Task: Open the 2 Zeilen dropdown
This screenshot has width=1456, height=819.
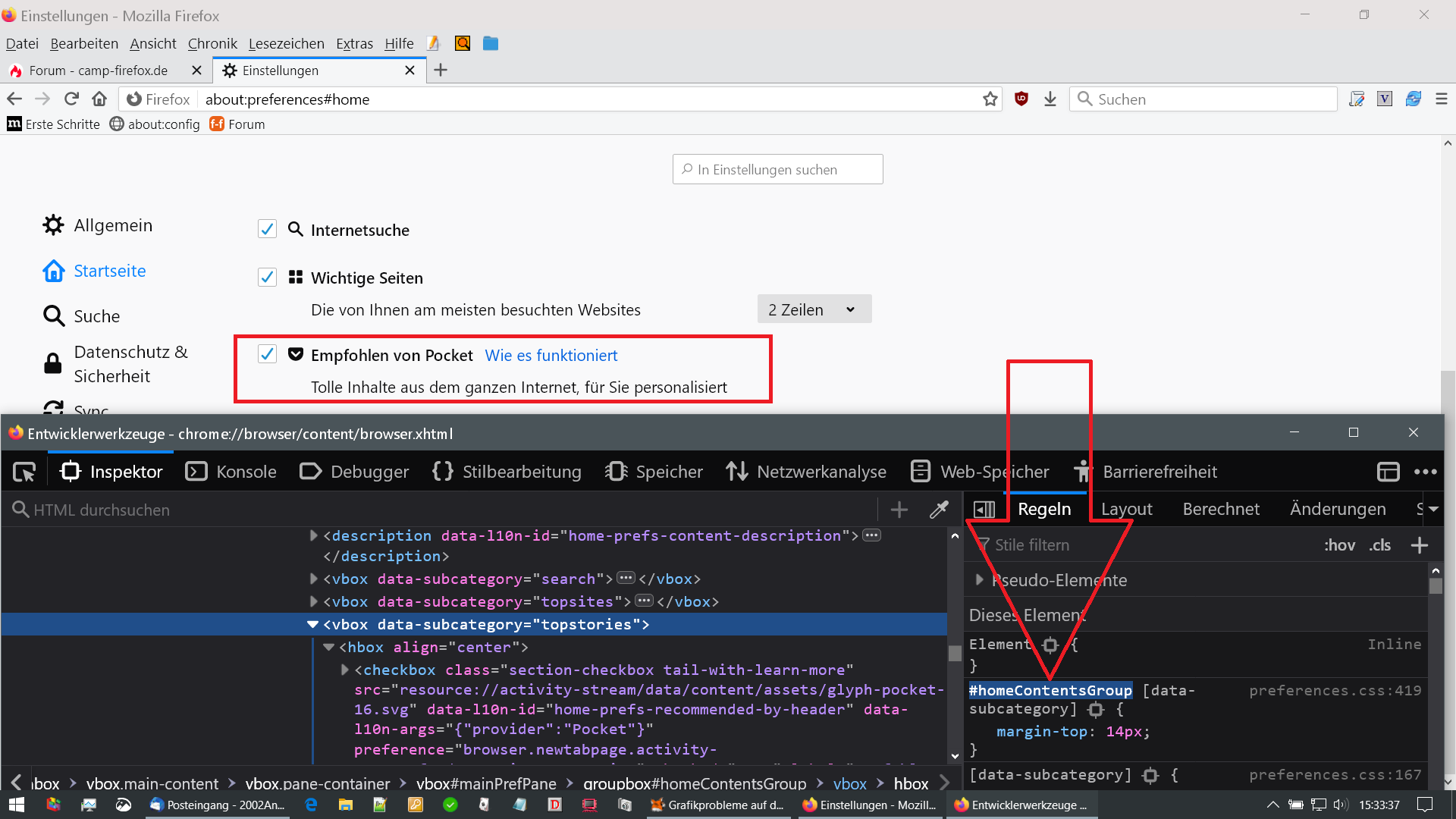Action: tap(814, 309)
